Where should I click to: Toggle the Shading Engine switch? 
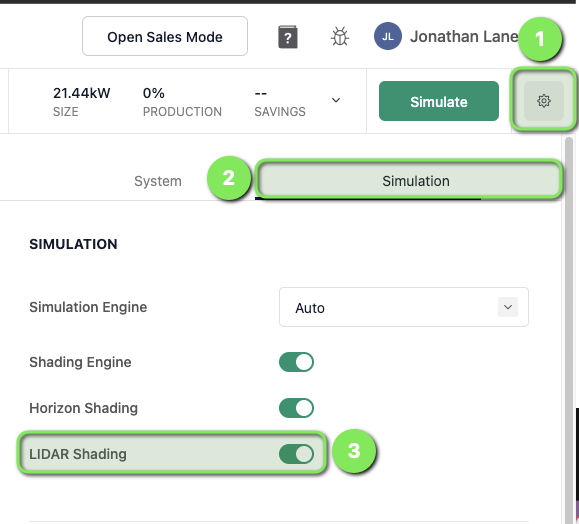296,362
